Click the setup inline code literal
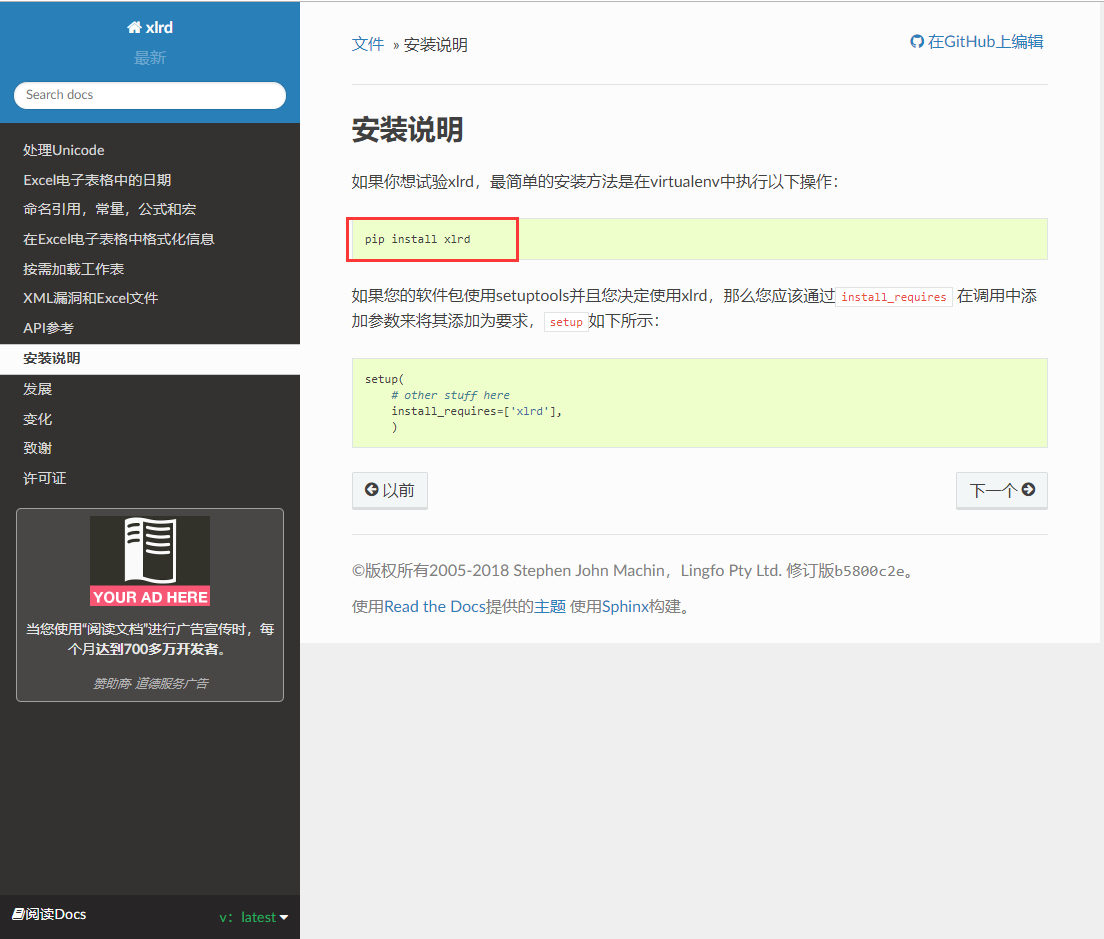Image resolution: width=1104 pixels, height=939 pixels. click(566, 322)
